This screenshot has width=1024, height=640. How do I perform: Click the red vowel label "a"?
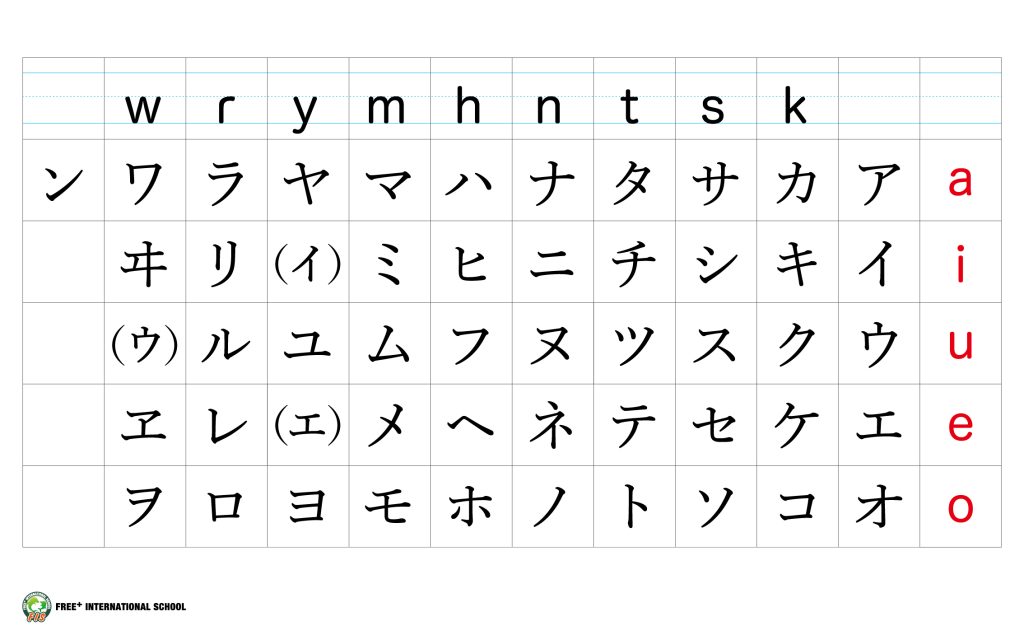pos(960,182)
